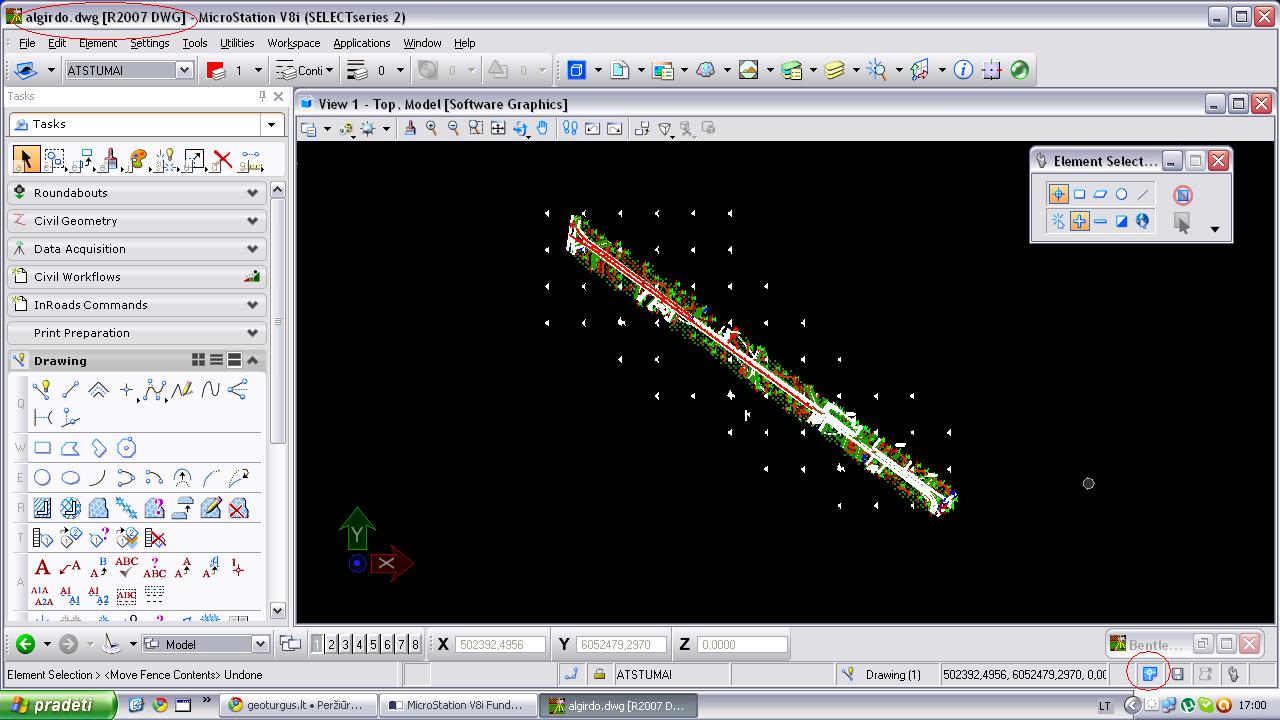Click the Fit View icon

(498, 128)
